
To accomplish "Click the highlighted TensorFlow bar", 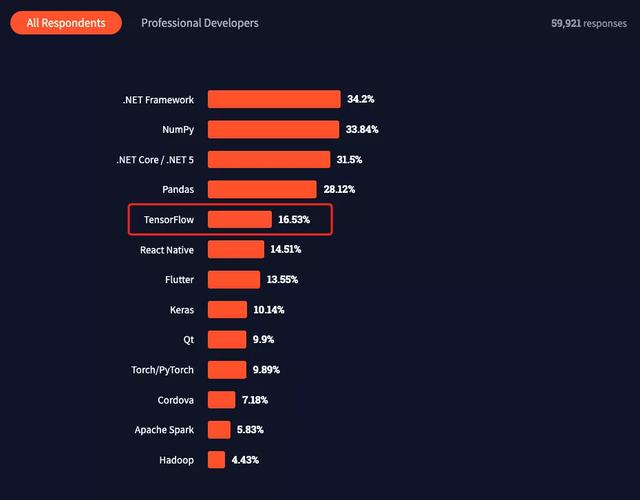I will 240,220.
